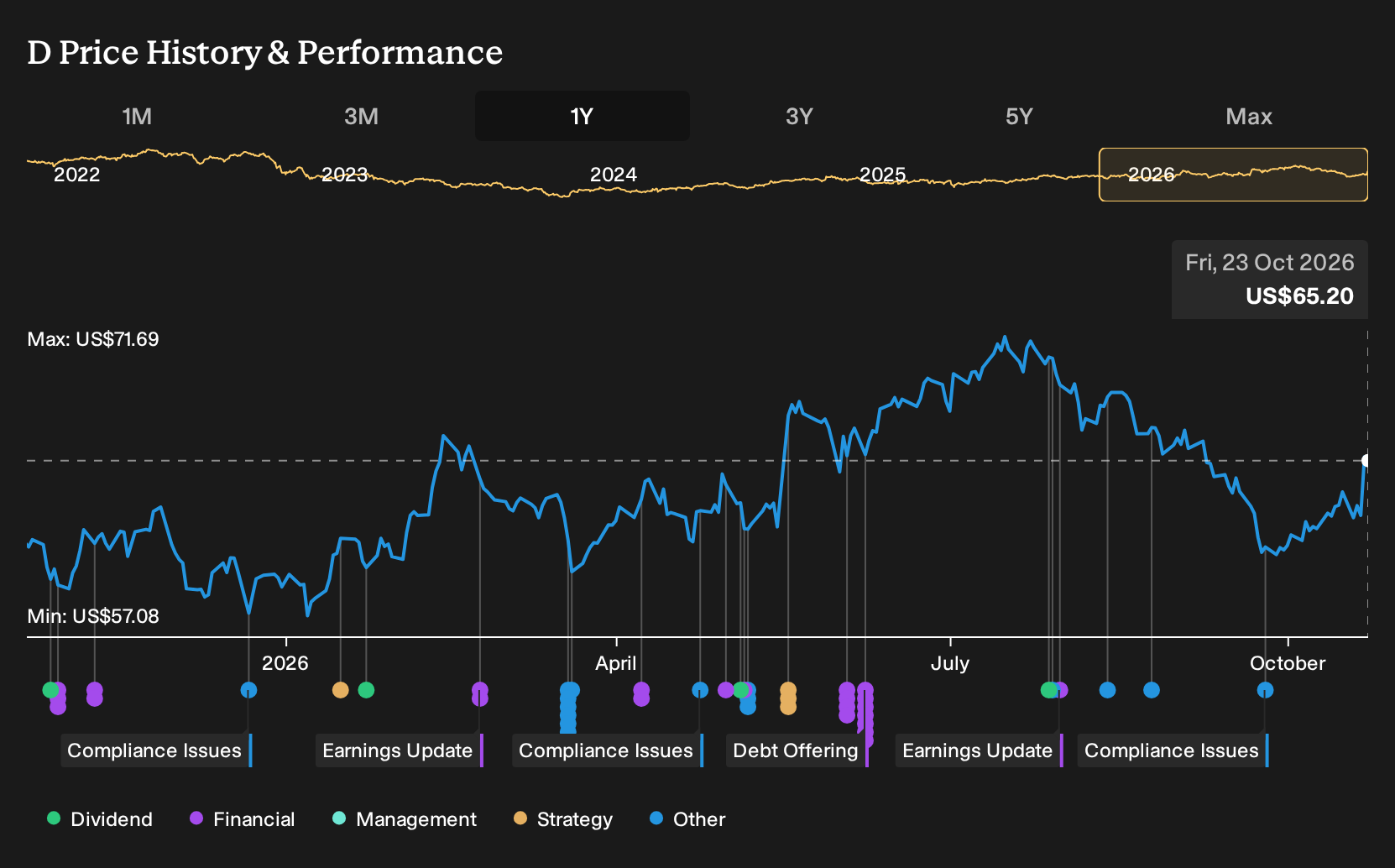Open Earnings Update label before April

click(399, 750)
